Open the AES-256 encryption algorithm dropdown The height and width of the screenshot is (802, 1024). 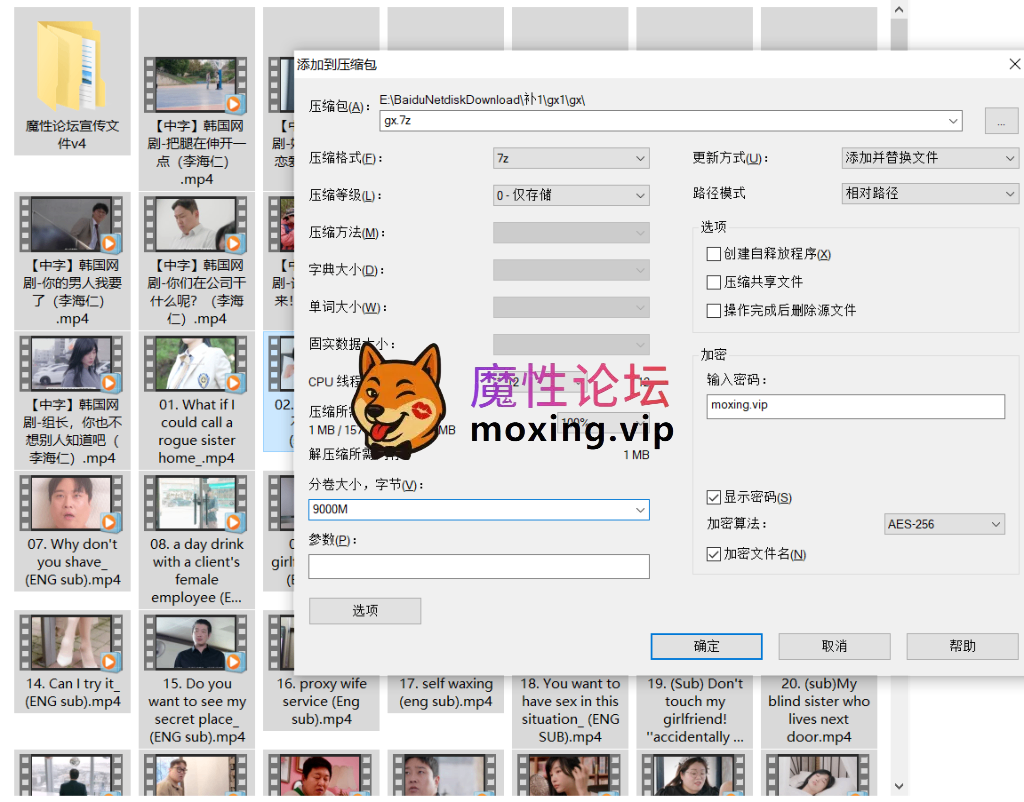tap(944, 524)
